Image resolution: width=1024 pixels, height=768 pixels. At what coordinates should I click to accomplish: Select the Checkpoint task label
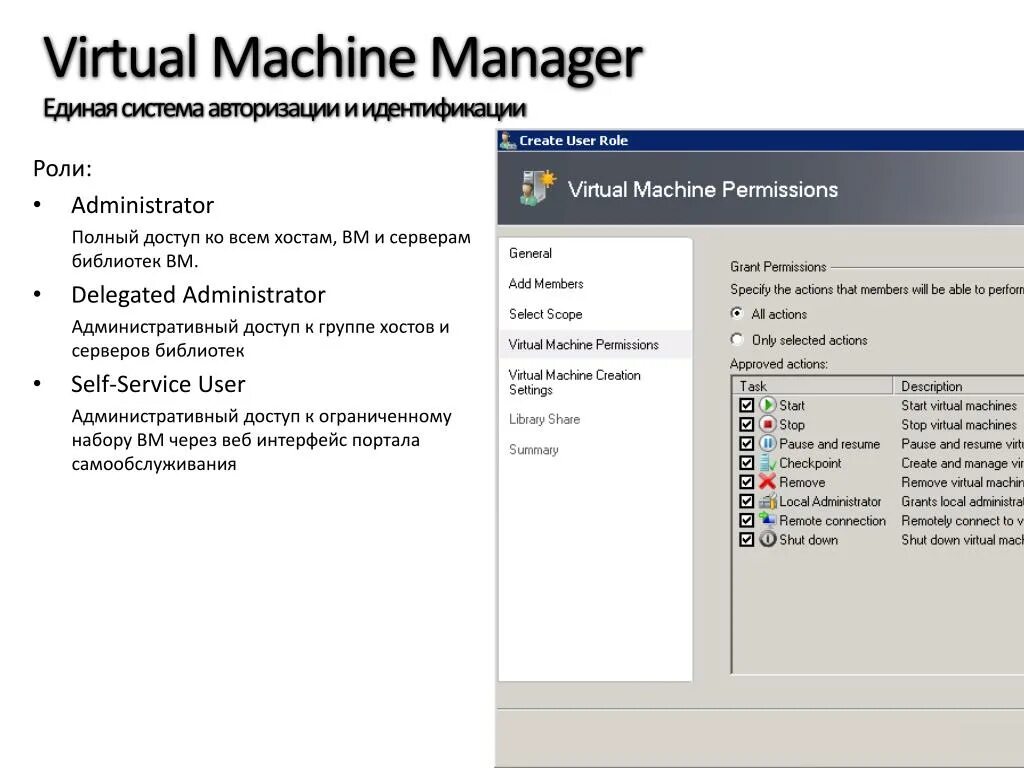click(x=810, y=463)
